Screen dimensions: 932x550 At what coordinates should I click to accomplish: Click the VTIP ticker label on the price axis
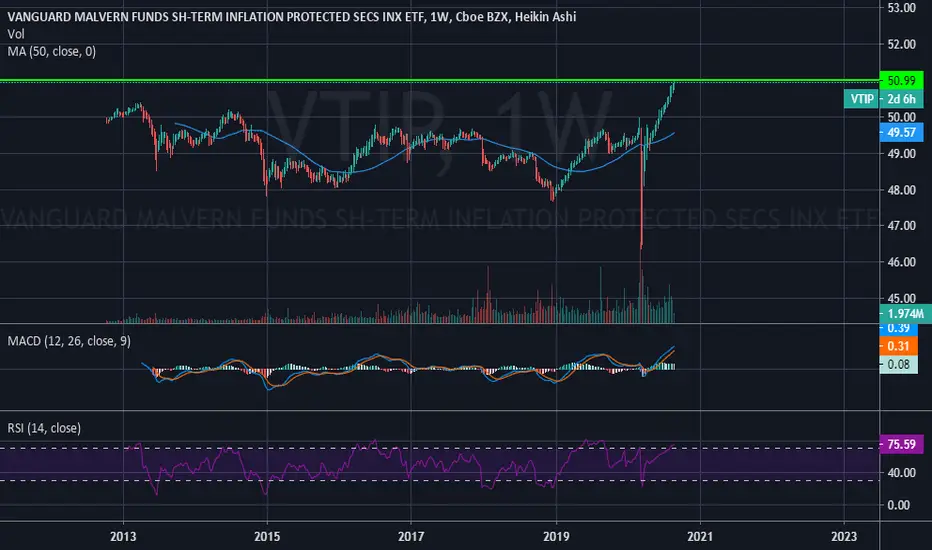click(862, 99)
